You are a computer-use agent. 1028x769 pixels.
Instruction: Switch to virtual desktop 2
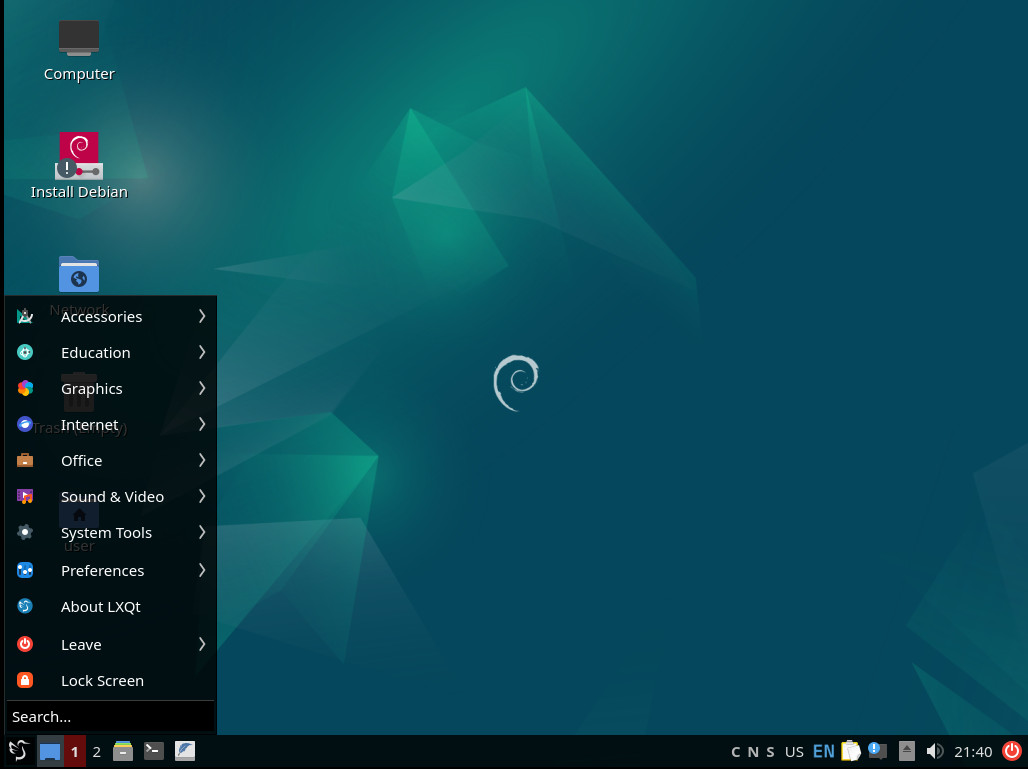click(x=96, y=751)
